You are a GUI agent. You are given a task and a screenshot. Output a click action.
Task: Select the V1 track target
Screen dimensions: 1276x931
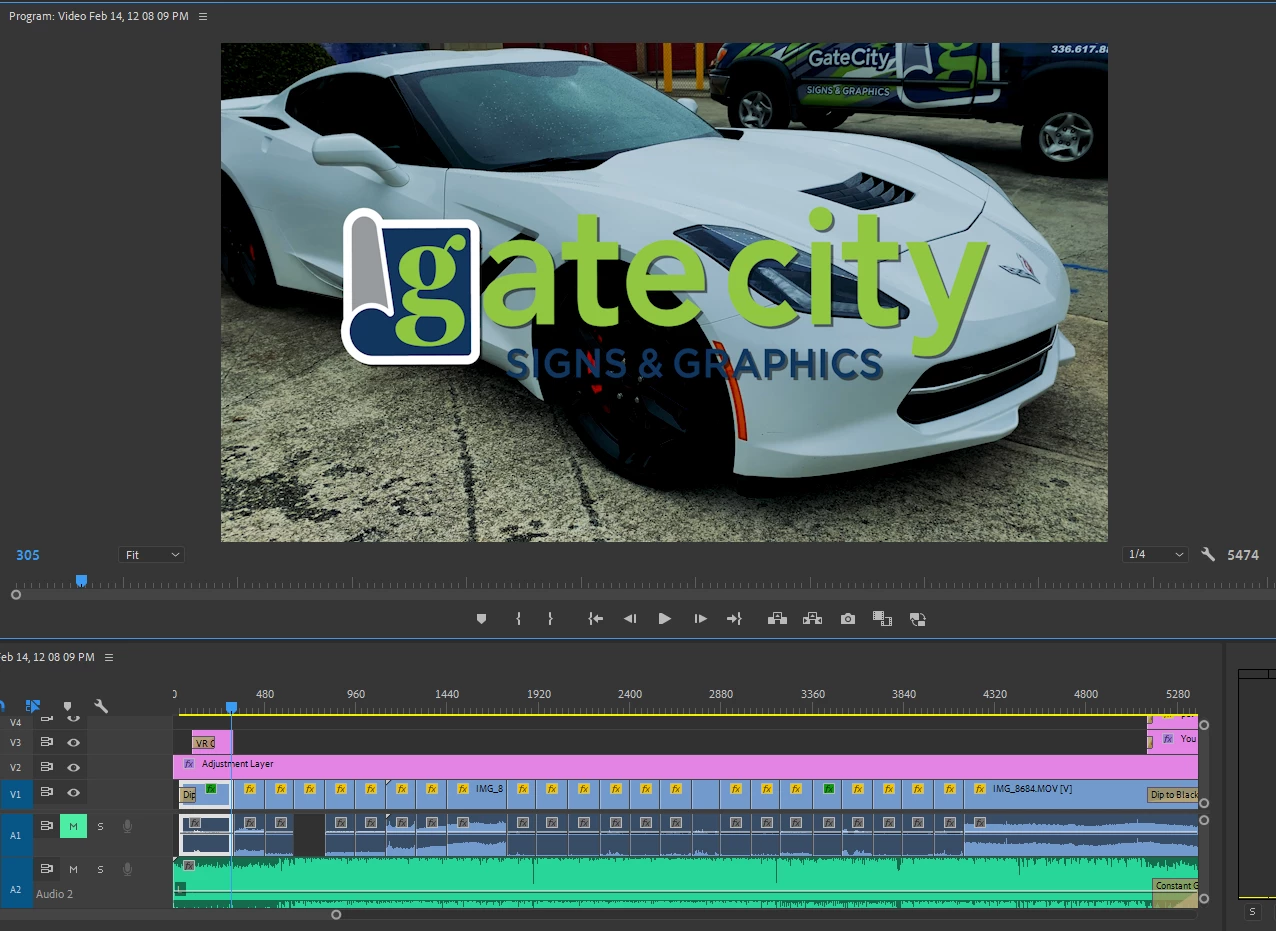pos(15,792)
